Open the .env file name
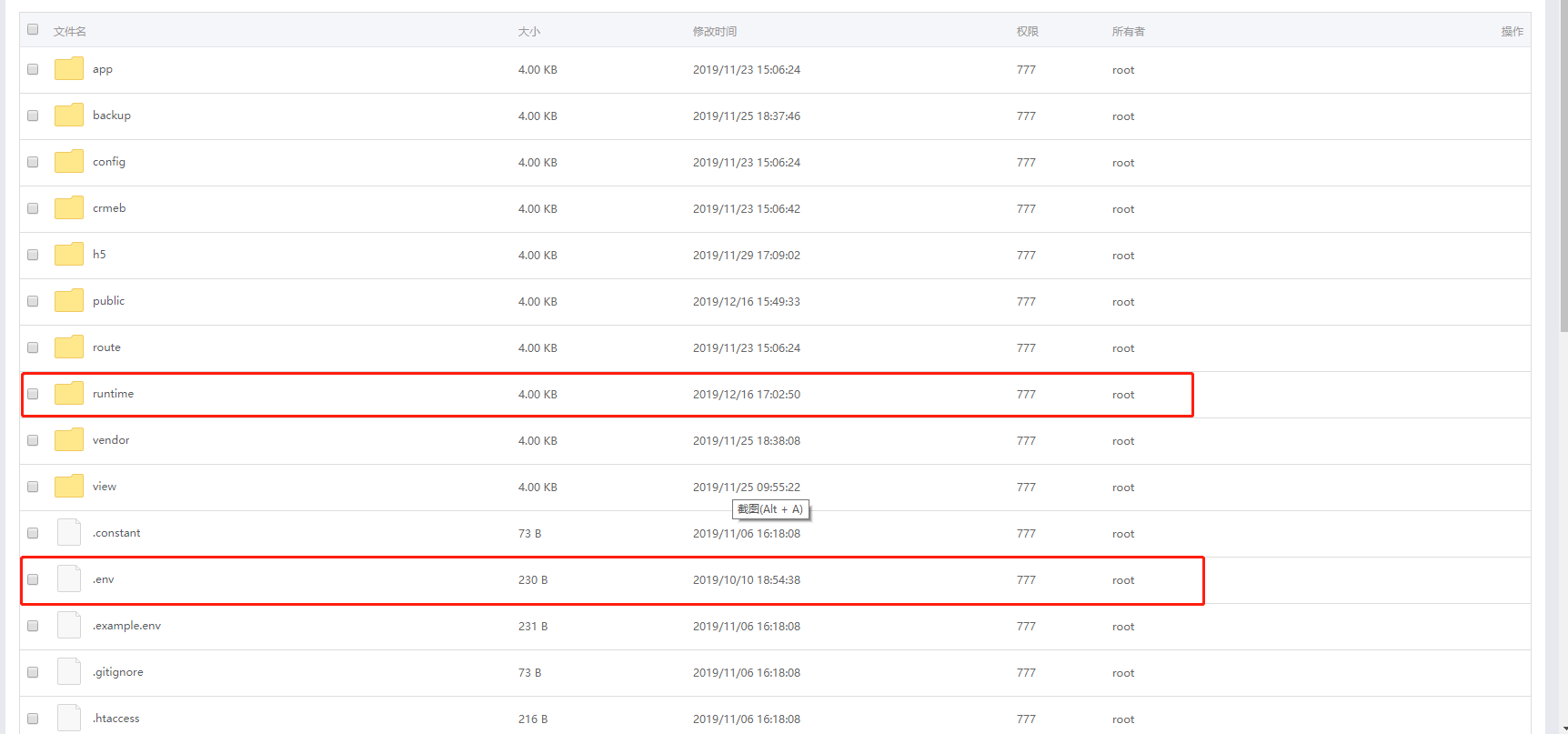 104,579
